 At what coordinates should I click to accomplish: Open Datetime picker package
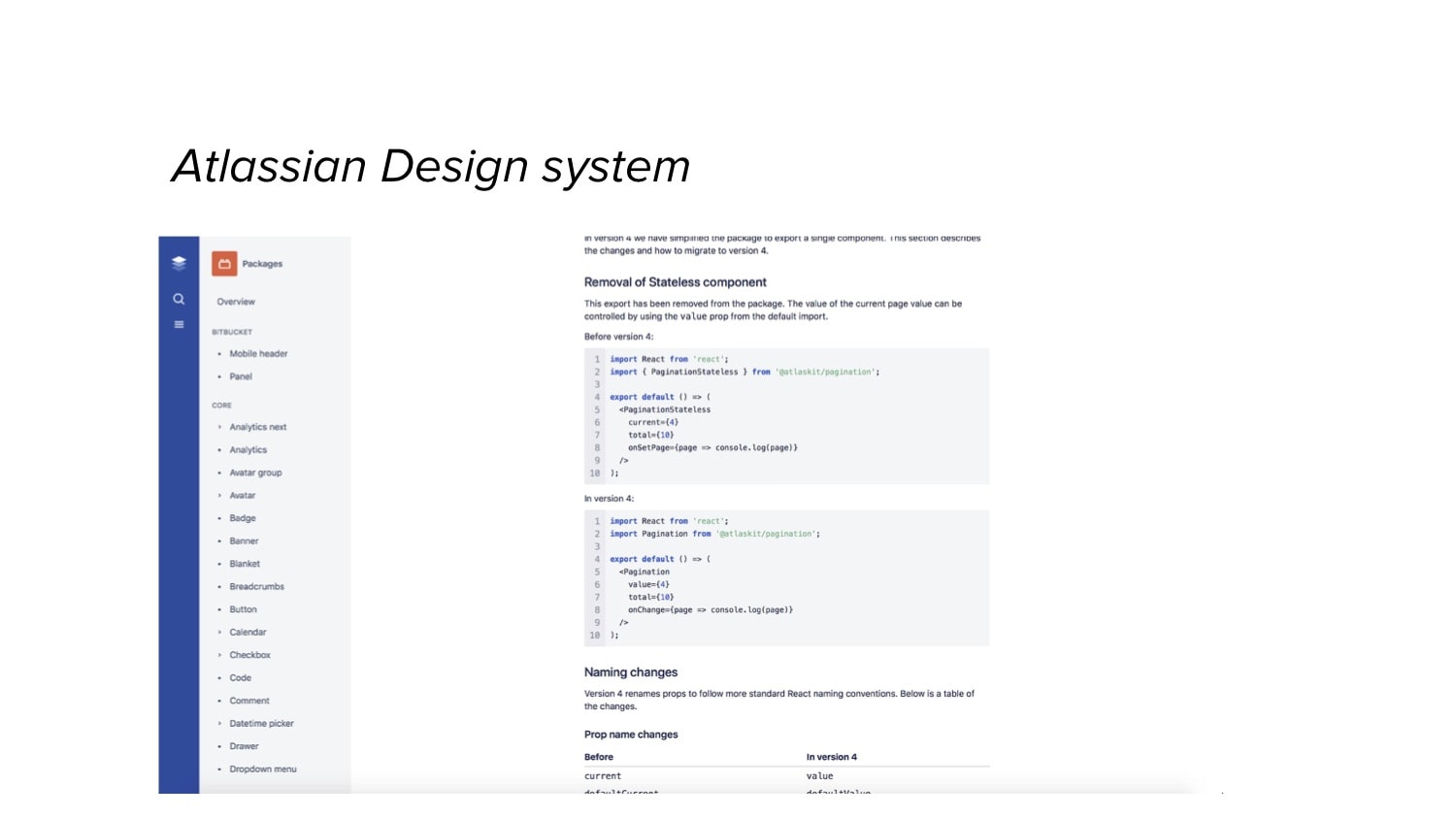pos(261,724)
